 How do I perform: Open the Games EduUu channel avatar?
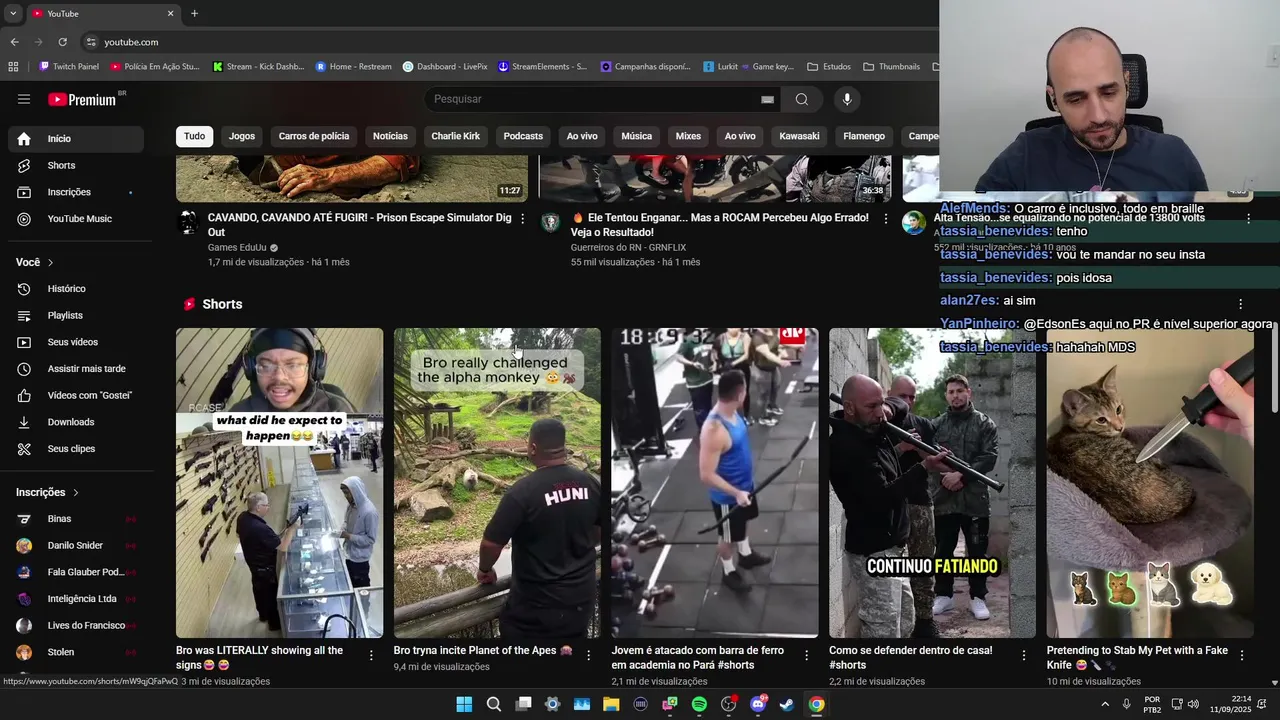(x=188, y=222)
